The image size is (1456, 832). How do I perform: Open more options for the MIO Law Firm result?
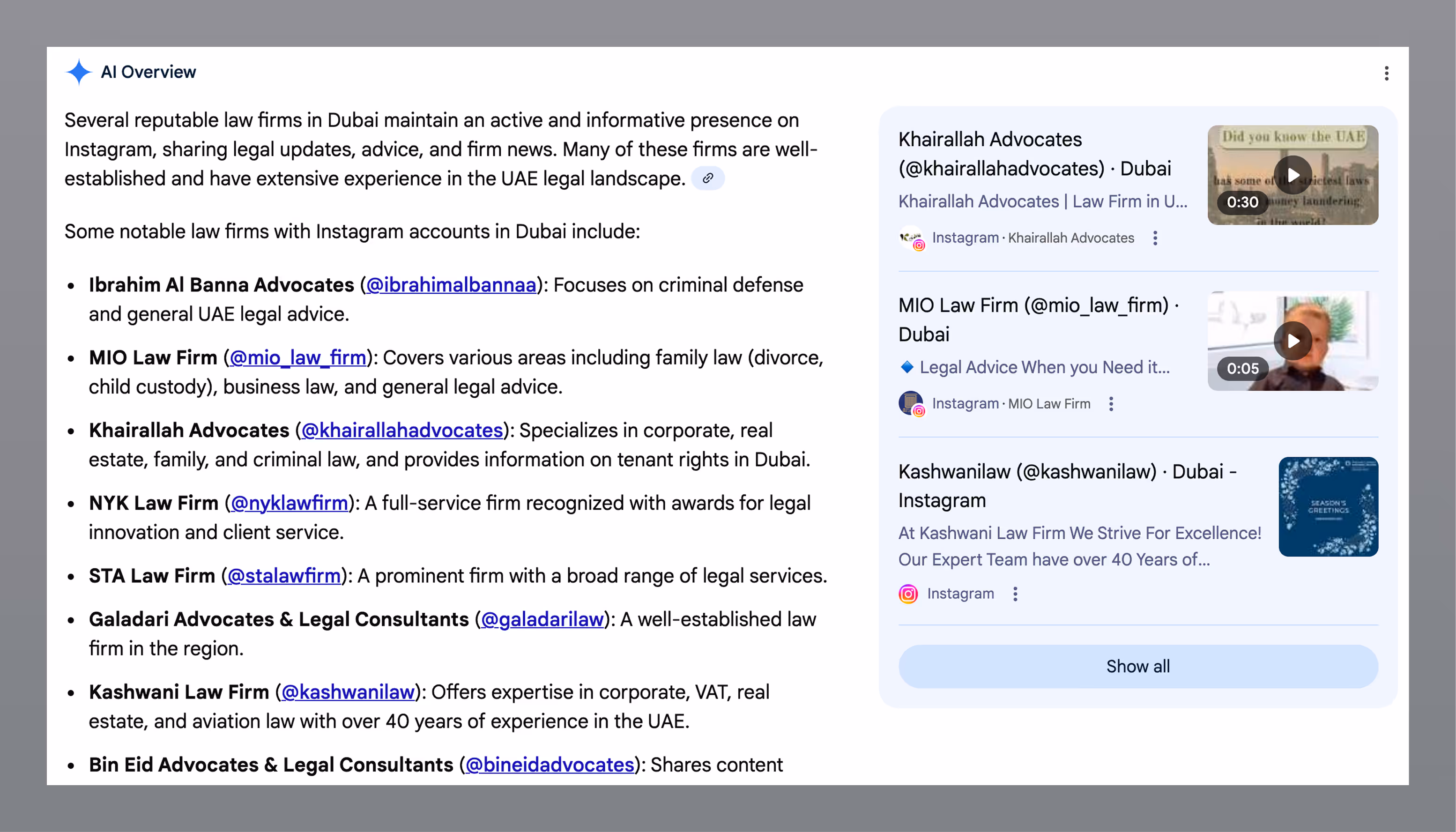pyautogui.click(x=1111, y=404)
